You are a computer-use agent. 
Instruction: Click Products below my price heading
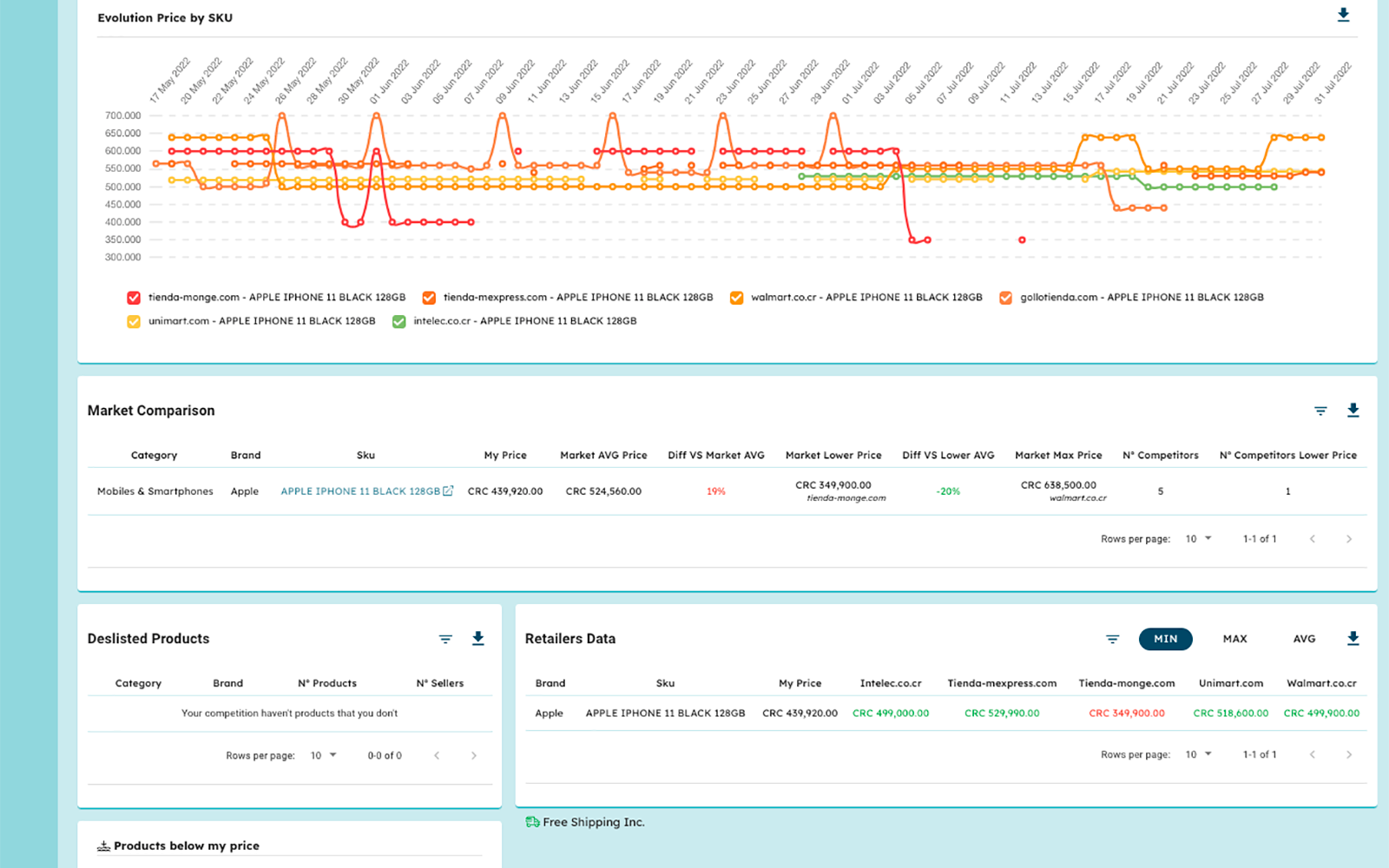point(187,846)
